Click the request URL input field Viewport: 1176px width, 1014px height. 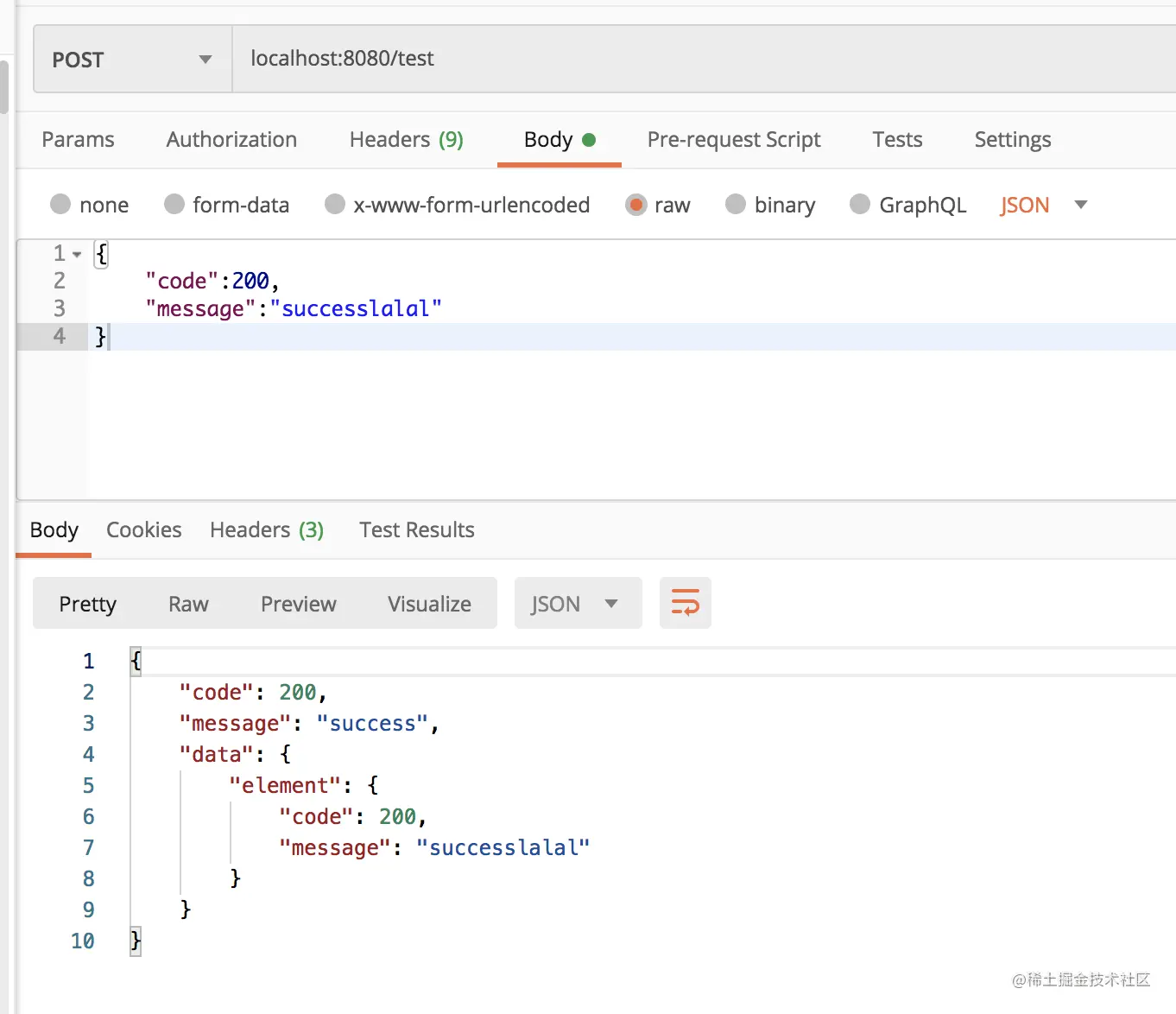(691, 59)
